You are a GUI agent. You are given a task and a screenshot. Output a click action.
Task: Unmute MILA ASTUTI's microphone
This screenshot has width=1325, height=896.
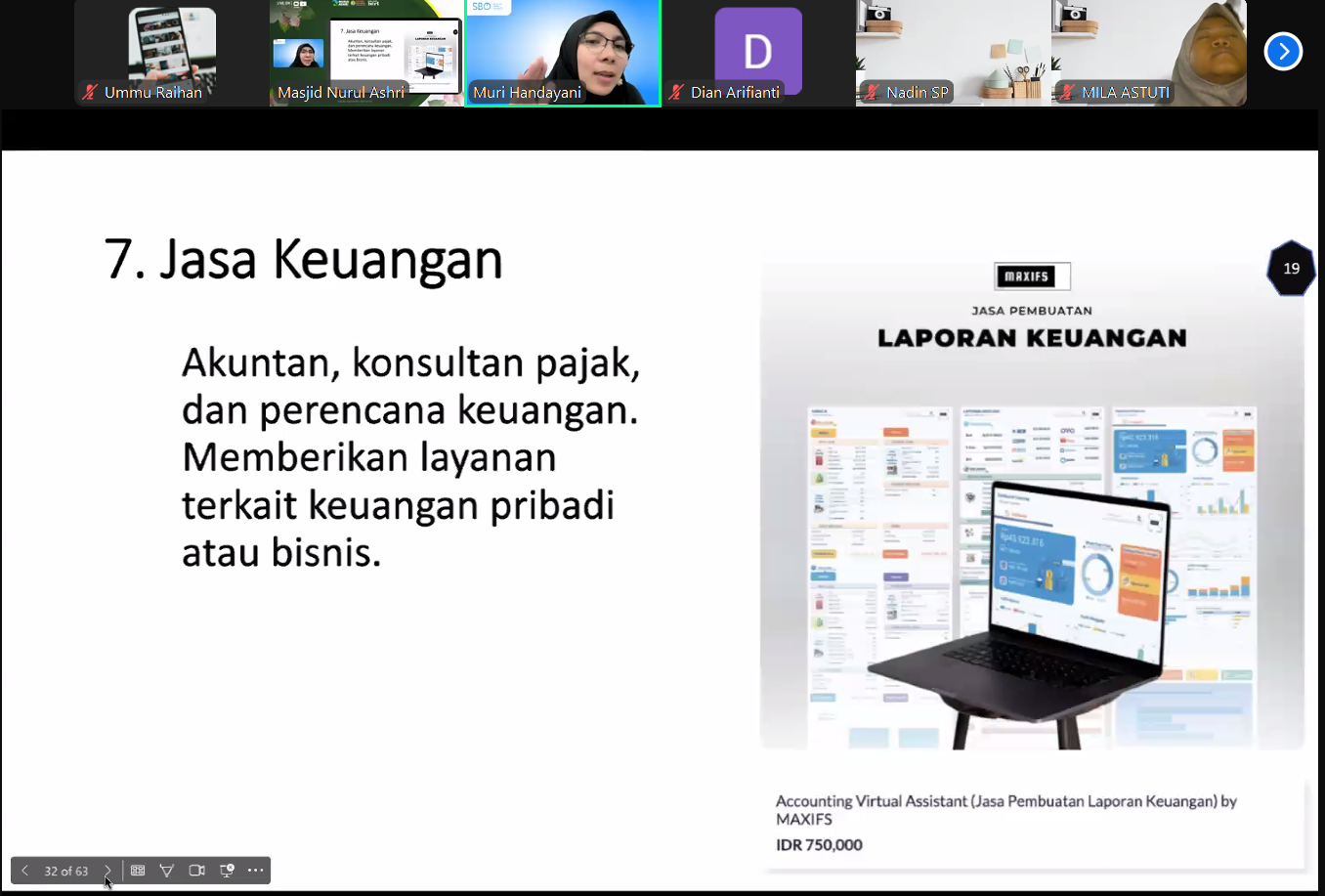click(x=1069, y=93)
